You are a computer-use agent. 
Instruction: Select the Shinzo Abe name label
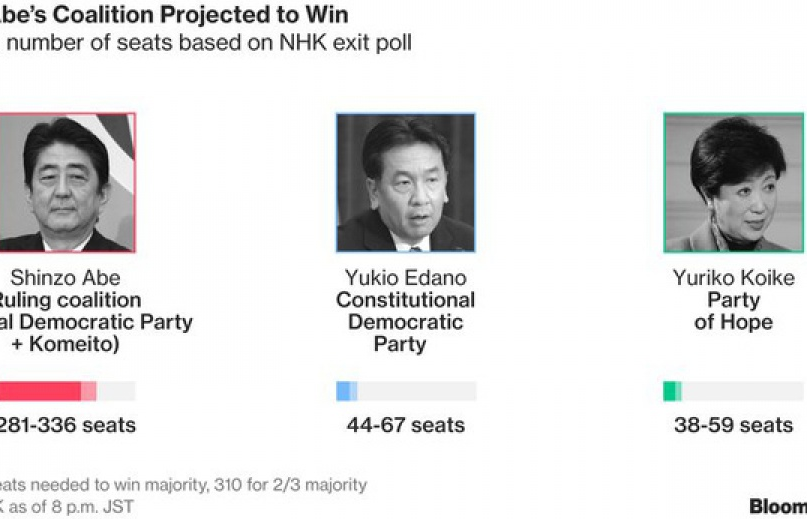pyautogui.click(x=67, y=278)
